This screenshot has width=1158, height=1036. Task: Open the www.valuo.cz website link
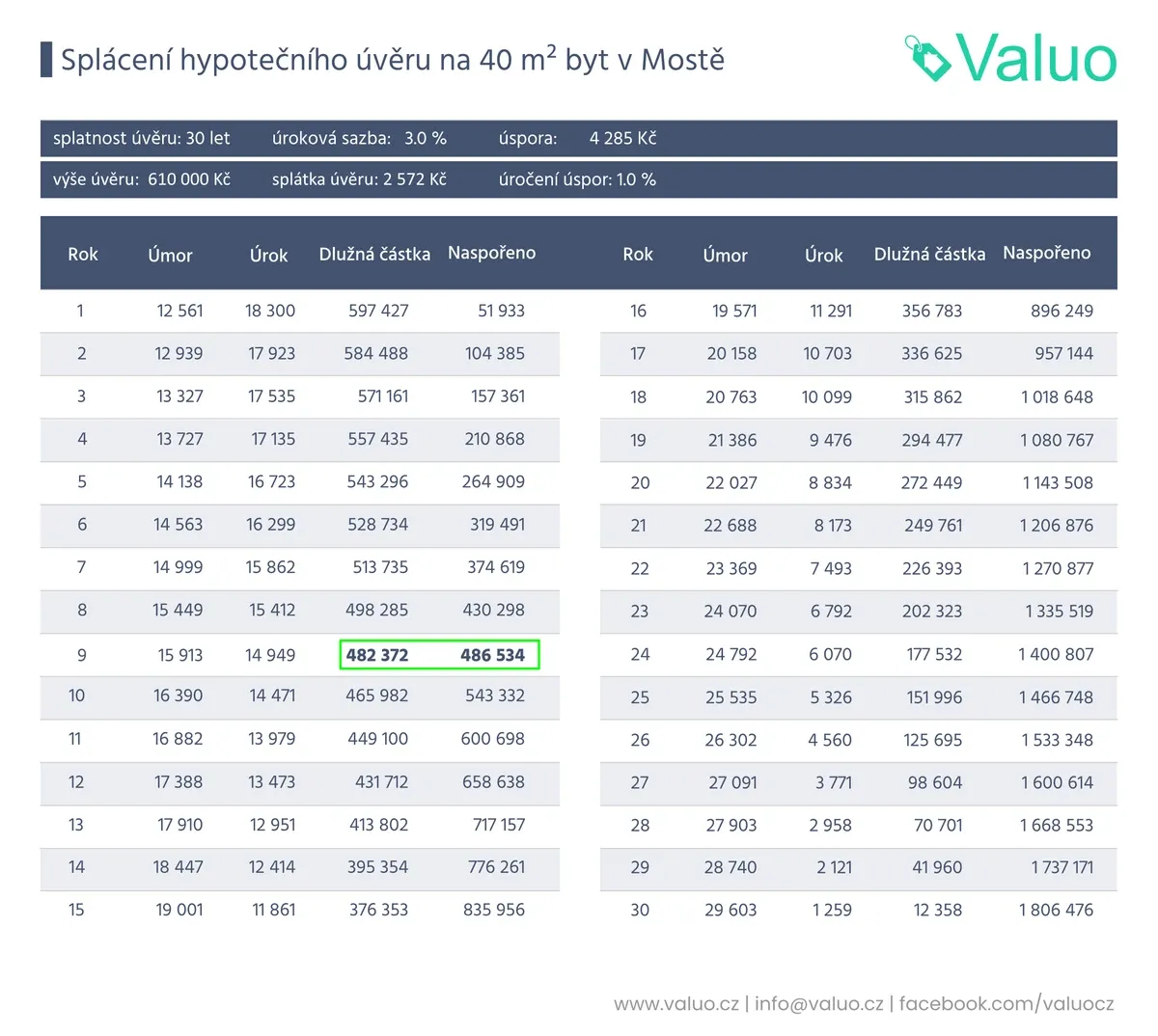pos(676,1003)
